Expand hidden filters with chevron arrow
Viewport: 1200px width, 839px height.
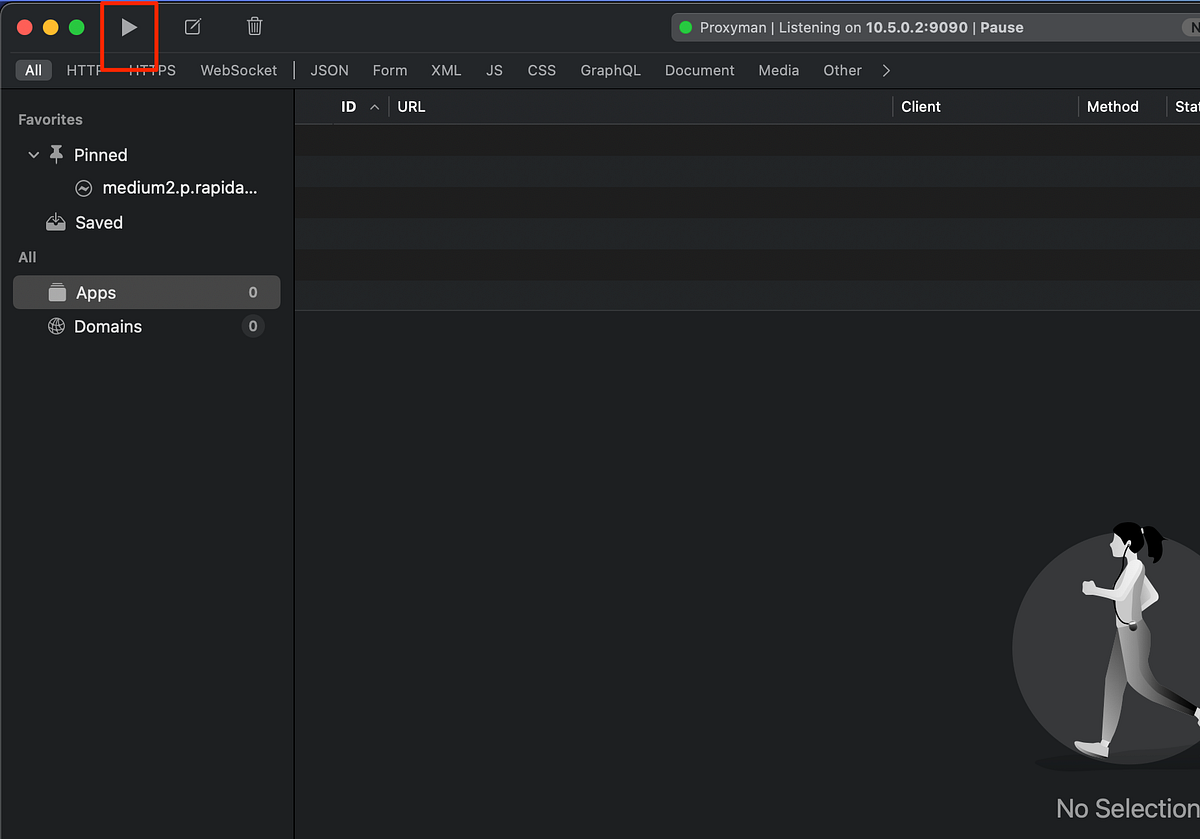(x=886, y=70)
